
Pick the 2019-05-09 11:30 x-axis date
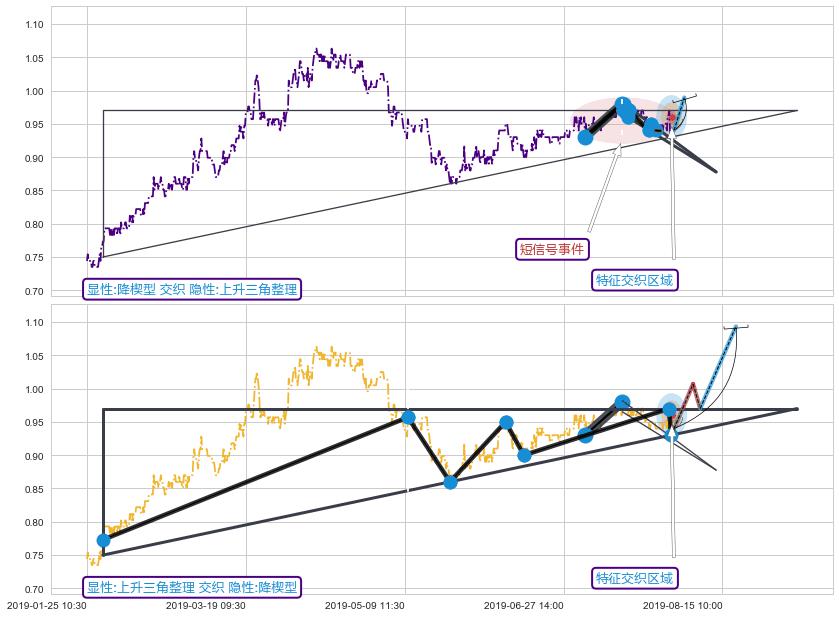(364, 605)
